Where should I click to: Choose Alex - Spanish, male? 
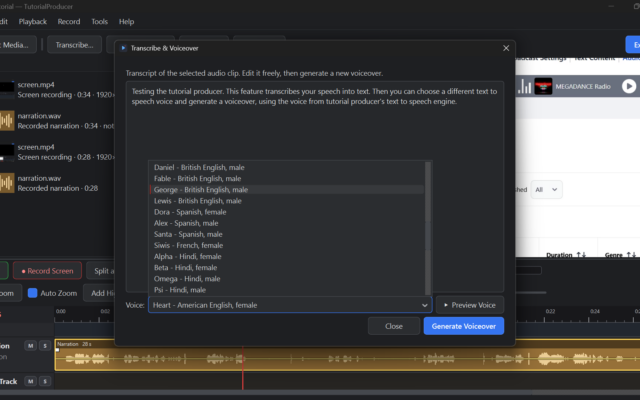287,223
